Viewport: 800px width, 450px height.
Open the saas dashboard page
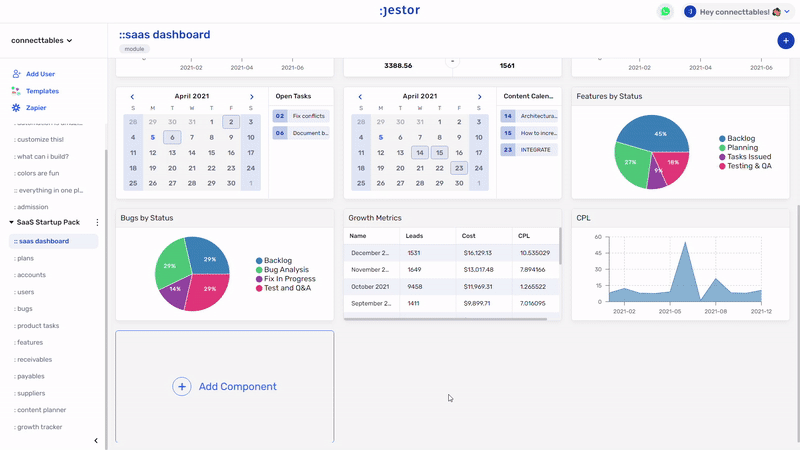pos(54,241)
